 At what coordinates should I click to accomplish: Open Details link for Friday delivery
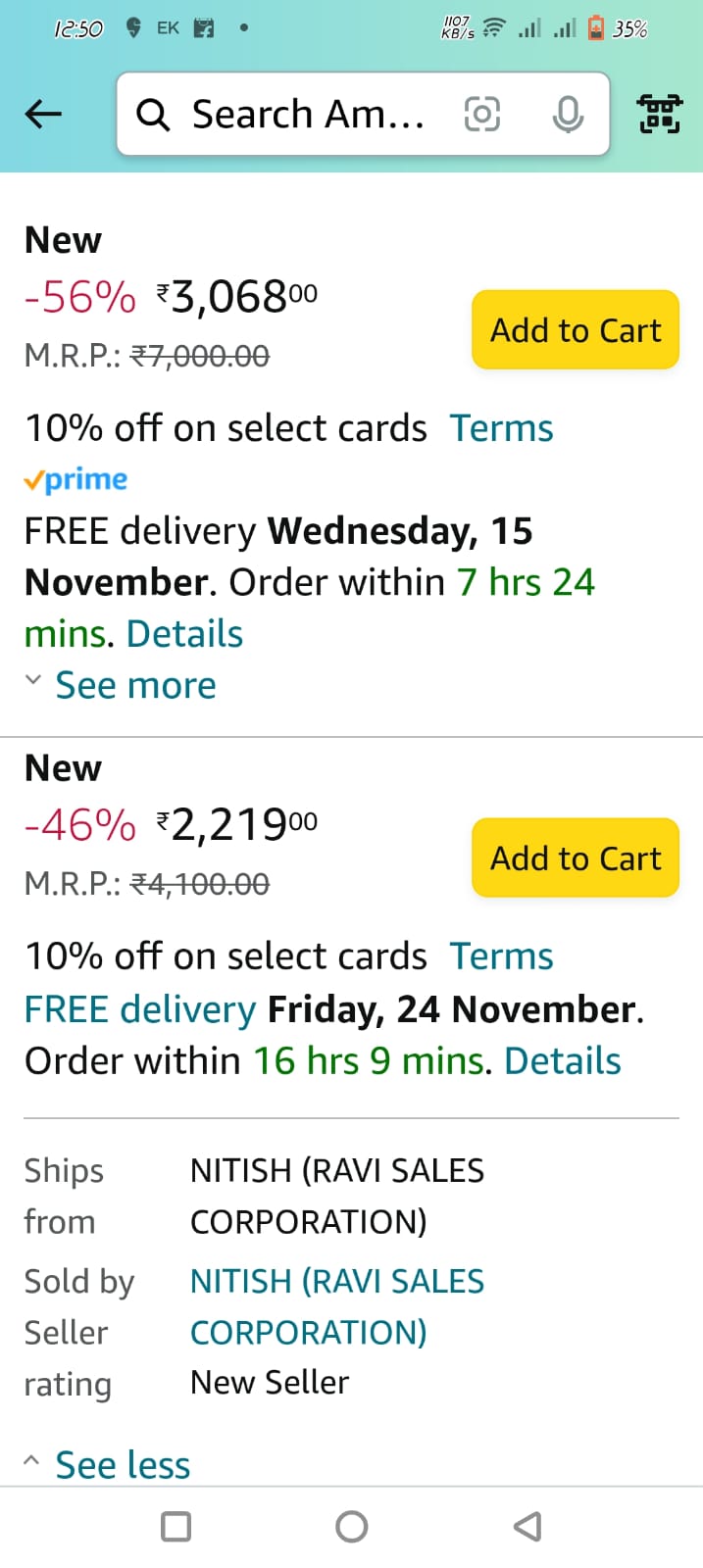pos(562,1061)
